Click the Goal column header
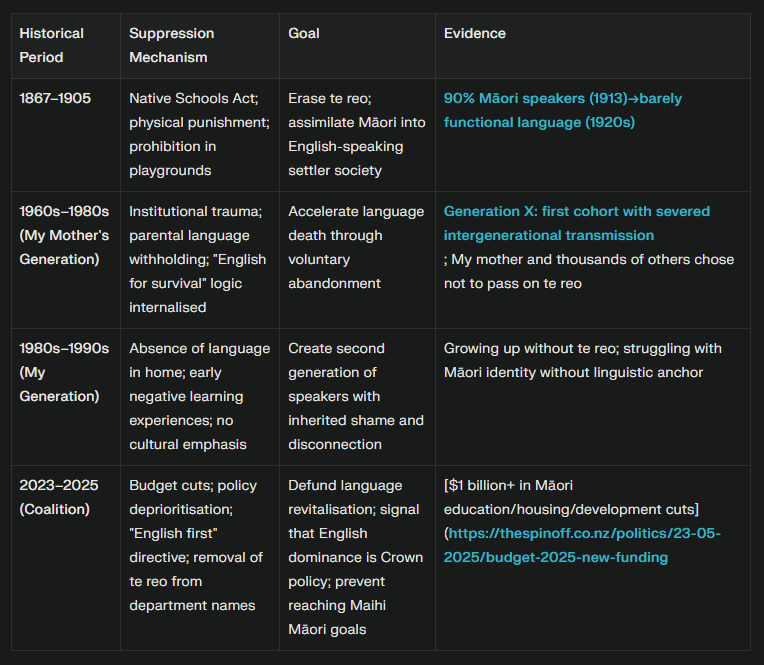The width and height of the screenshot is (764, 665). [x=304, y=33]
